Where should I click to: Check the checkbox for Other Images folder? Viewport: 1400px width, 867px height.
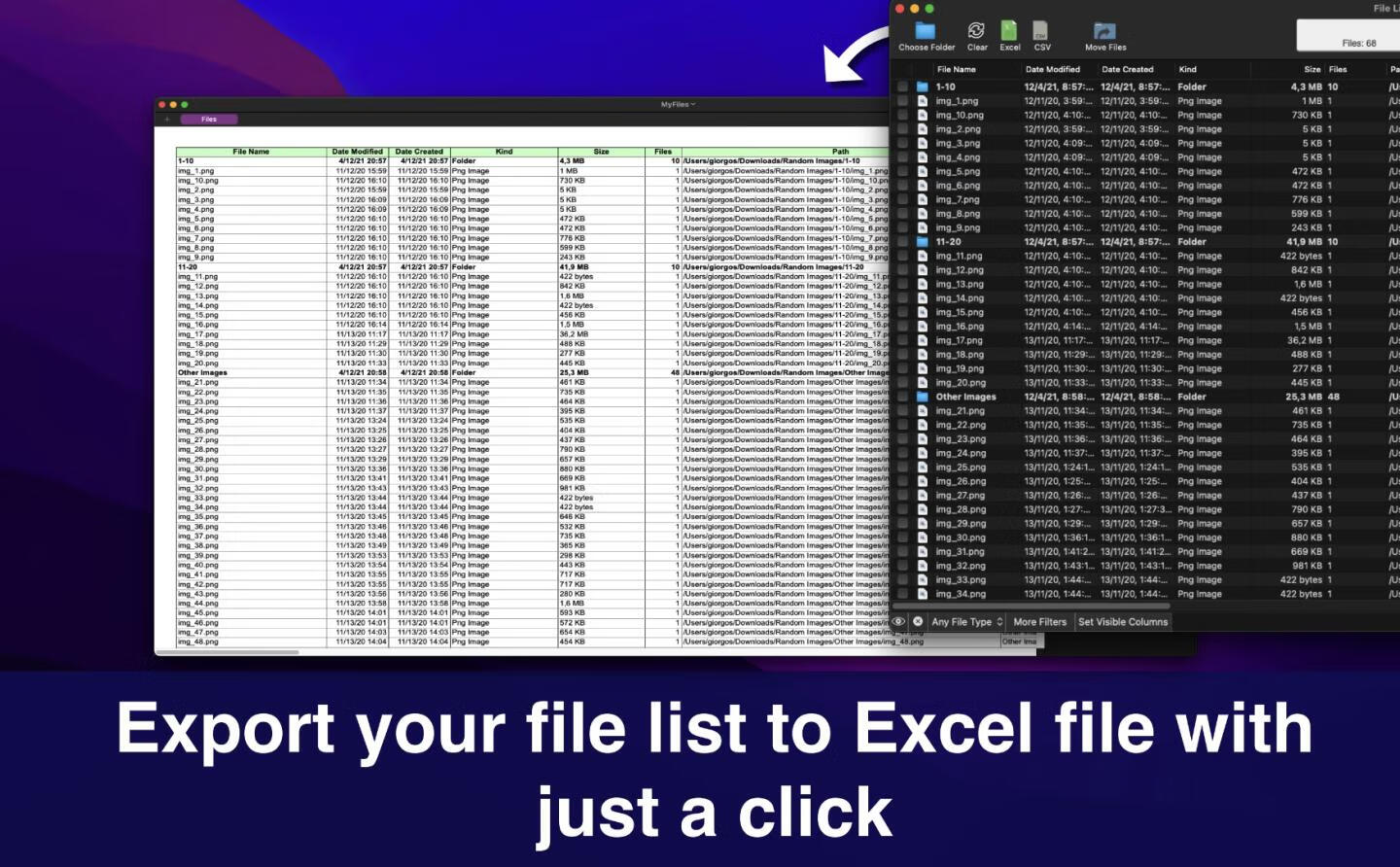(x=902, y=397)
